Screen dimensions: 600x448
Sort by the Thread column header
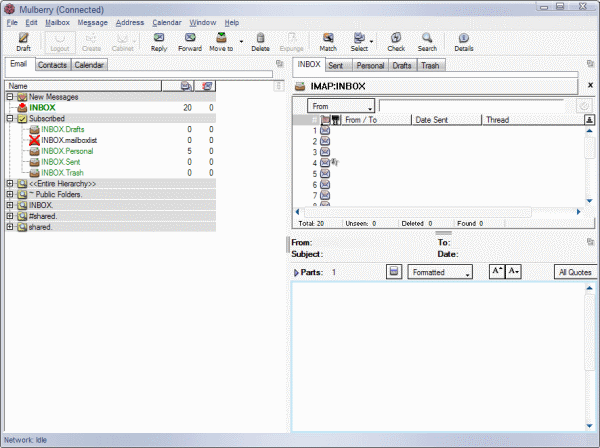click(x=533, y=120)
